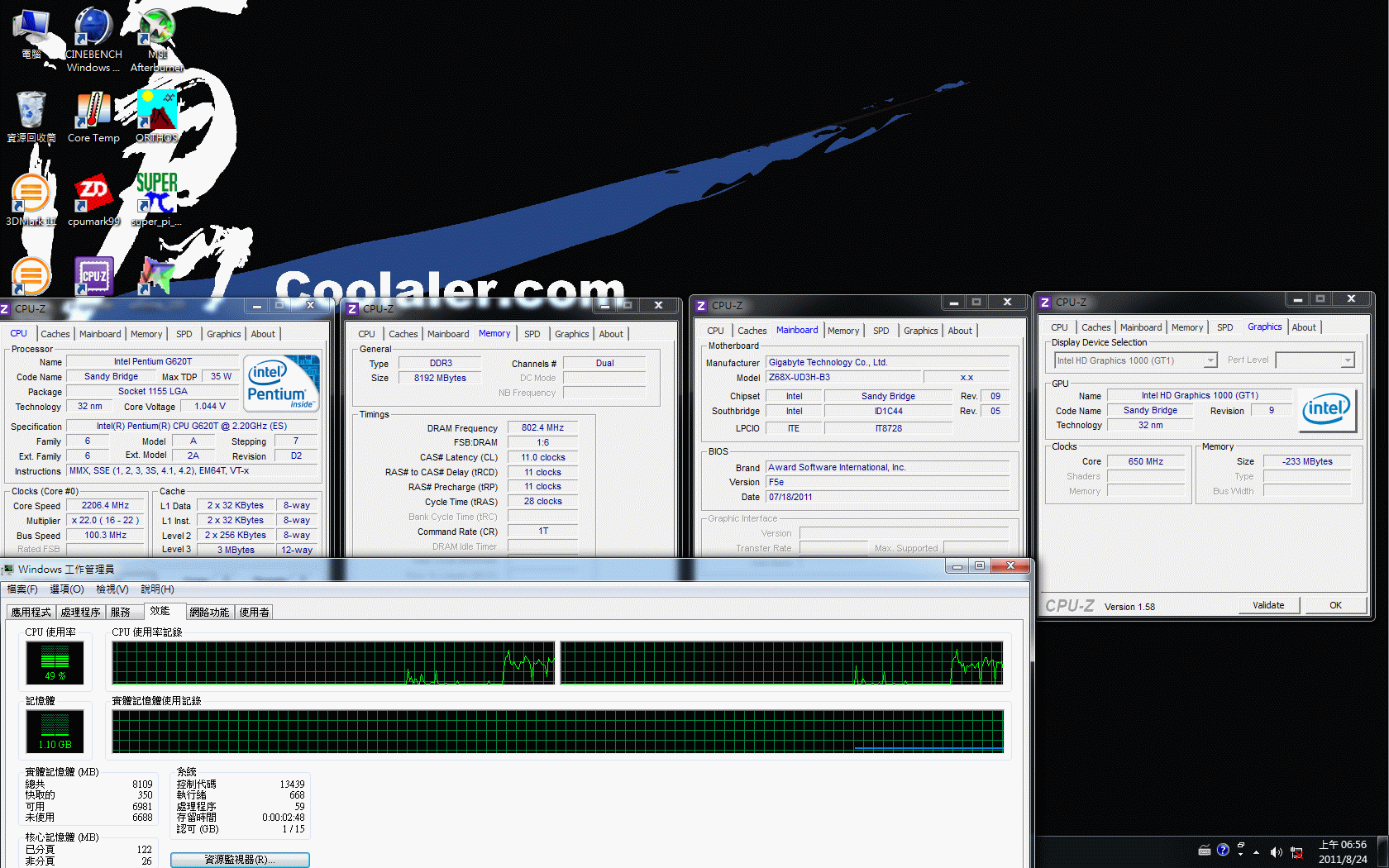This screenshot has height=868, width=1389.
Task: Click the clock showing 2011/8/24
Action: click(x=1343, y=852)
